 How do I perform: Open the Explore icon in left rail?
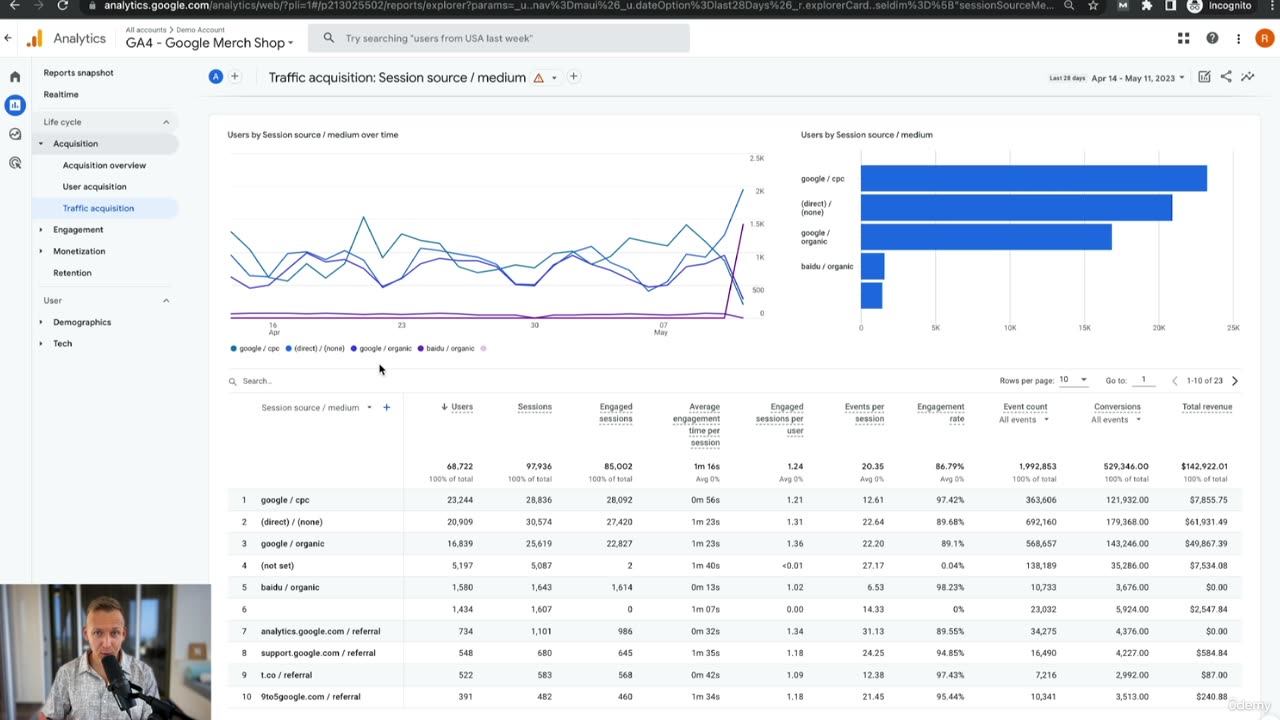tap(15, 134)
